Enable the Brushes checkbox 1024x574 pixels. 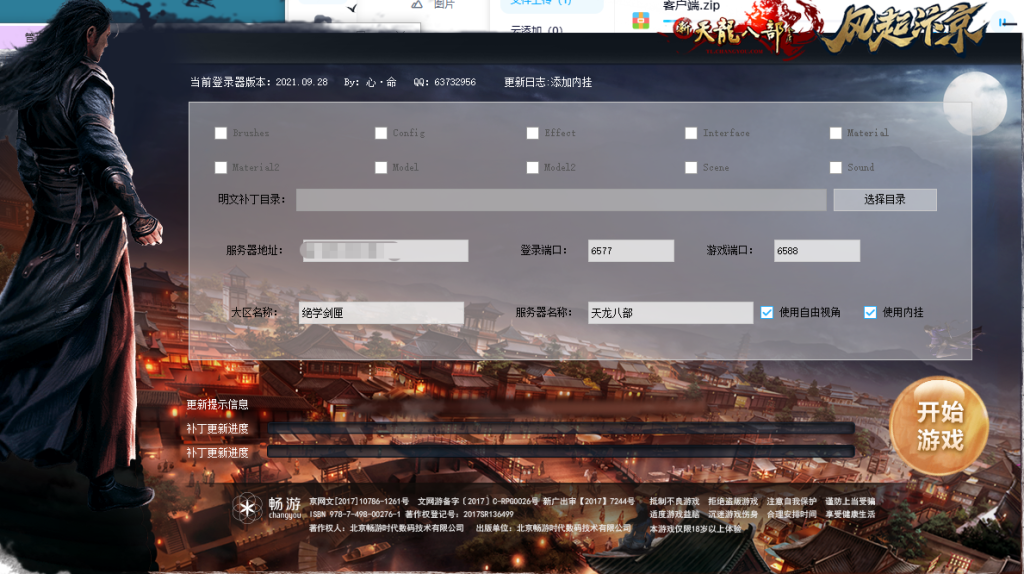click(221, 133)
